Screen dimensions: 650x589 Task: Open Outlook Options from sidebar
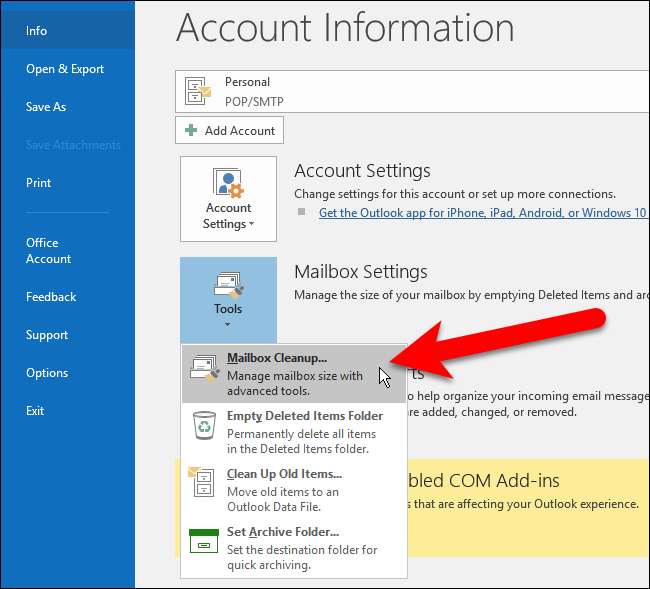pyautogui.click(x=48, y=373)
